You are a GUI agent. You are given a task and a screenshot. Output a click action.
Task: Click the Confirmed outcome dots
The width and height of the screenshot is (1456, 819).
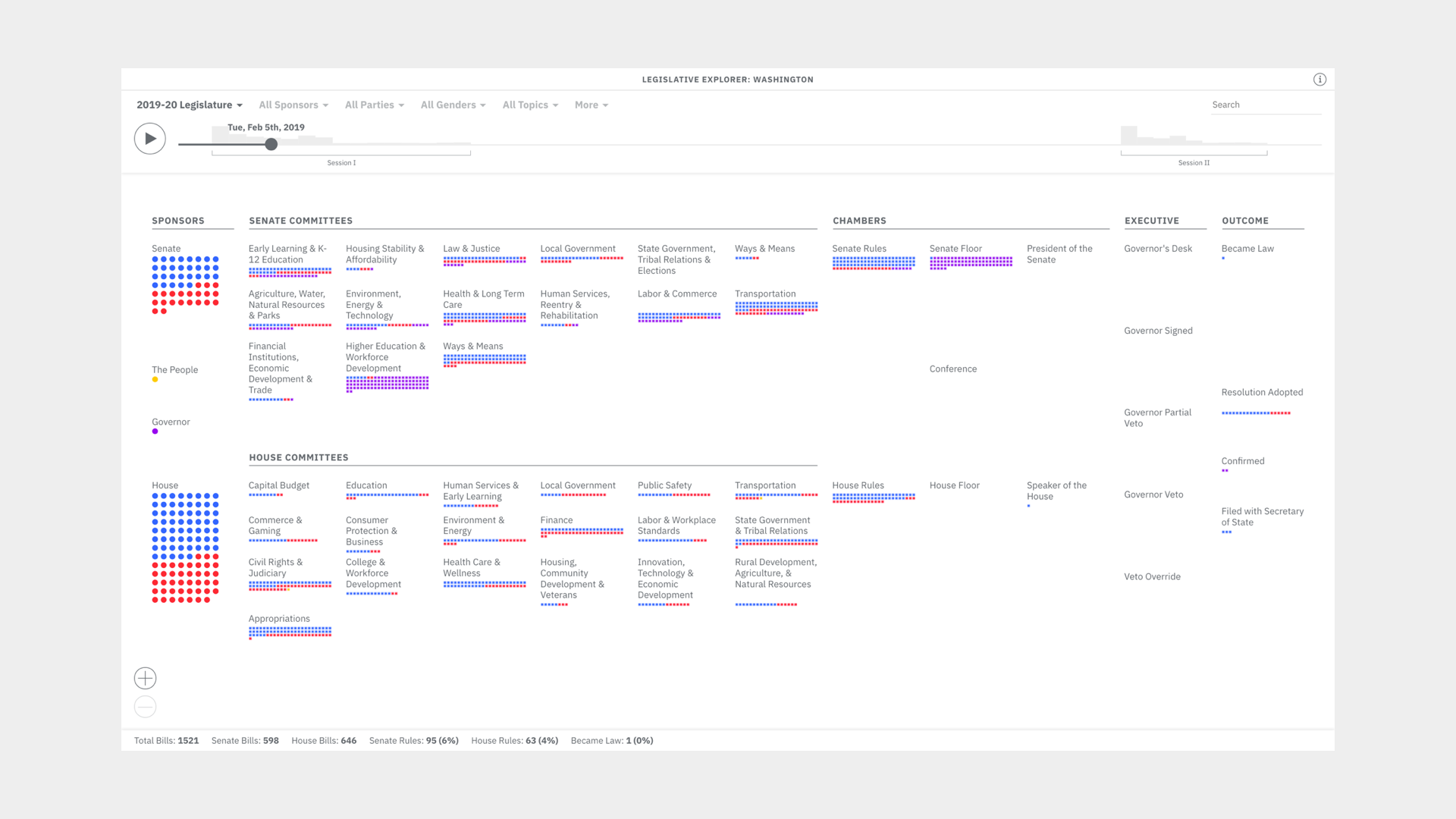(1225, 471)
